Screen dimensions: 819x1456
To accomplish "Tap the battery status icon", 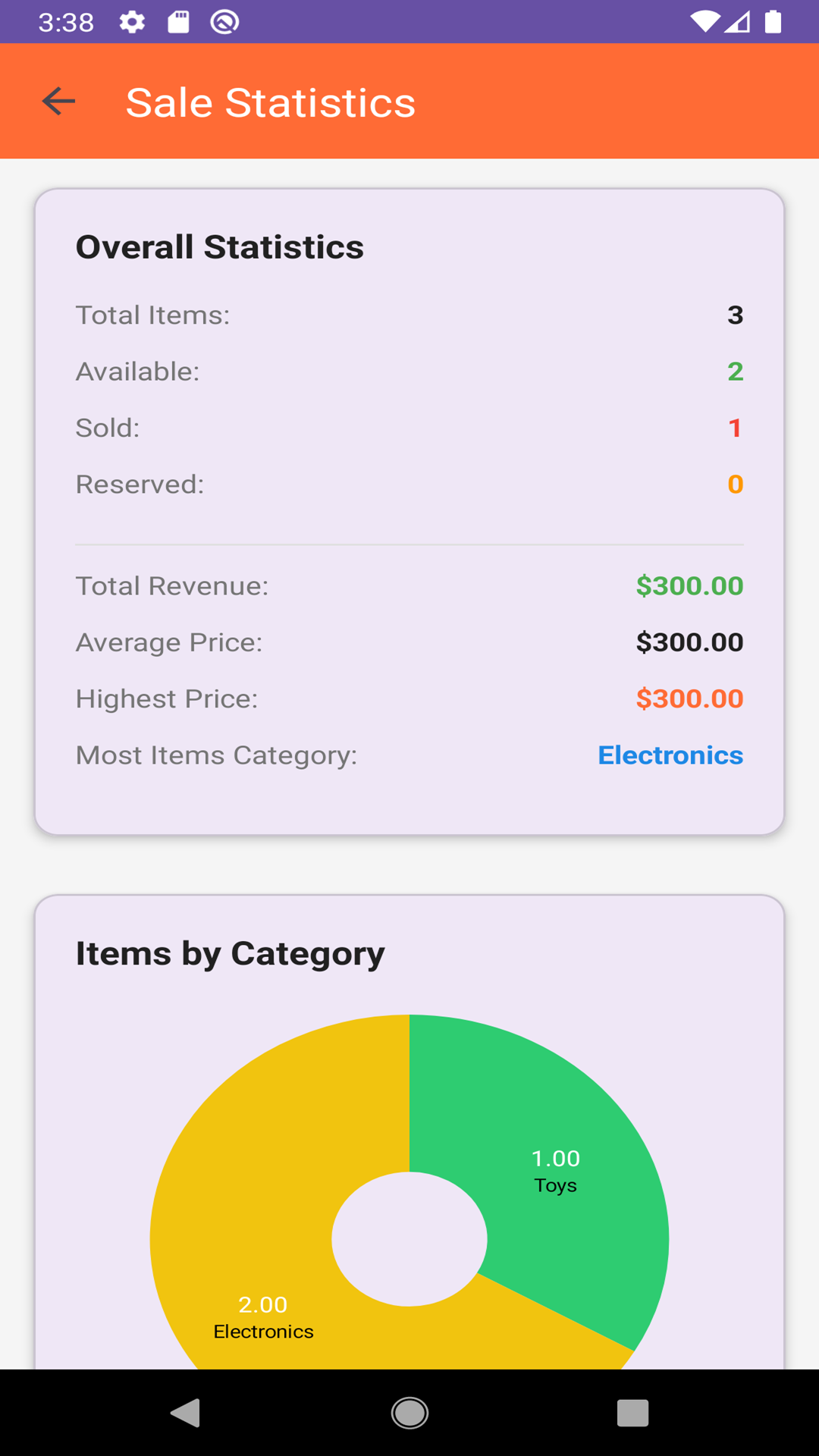I will click(x=773, y=22).
